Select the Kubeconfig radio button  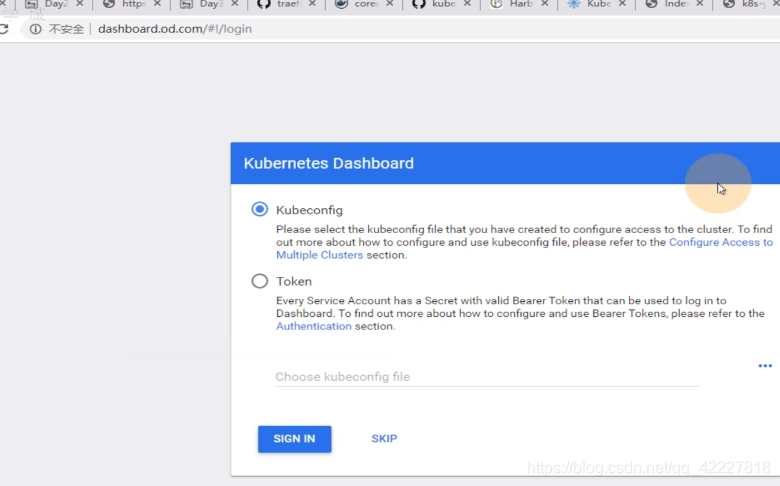pyautogui.click(x=259, y=209)
